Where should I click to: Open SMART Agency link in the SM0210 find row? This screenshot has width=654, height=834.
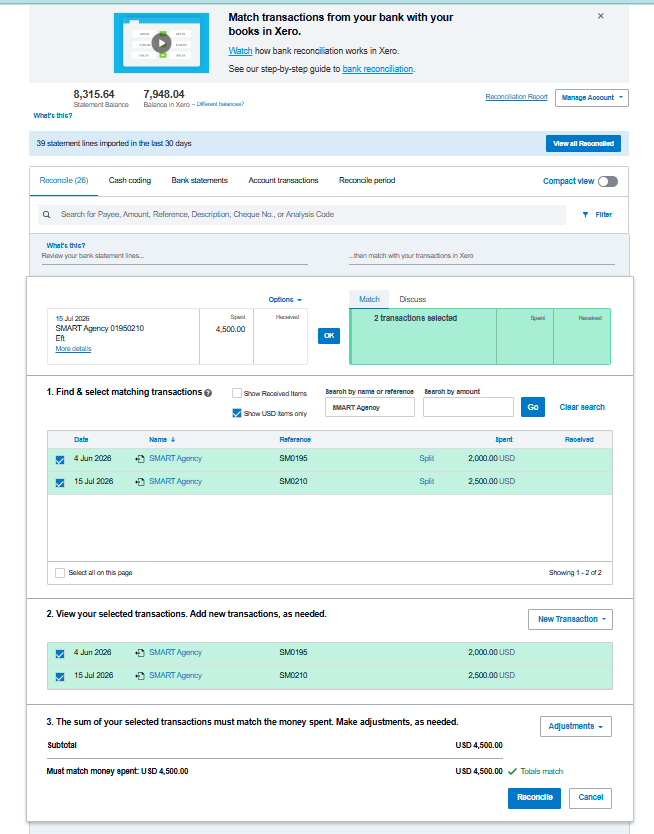click(x=175, y=481)
